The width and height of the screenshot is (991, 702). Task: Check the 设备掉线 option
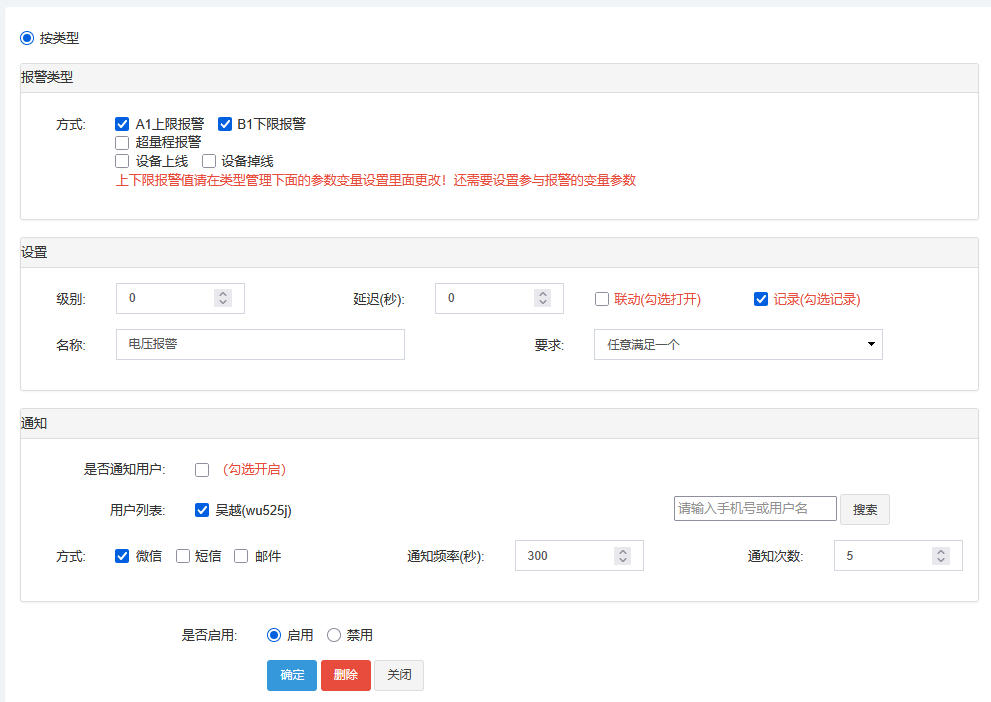point(209,160)
